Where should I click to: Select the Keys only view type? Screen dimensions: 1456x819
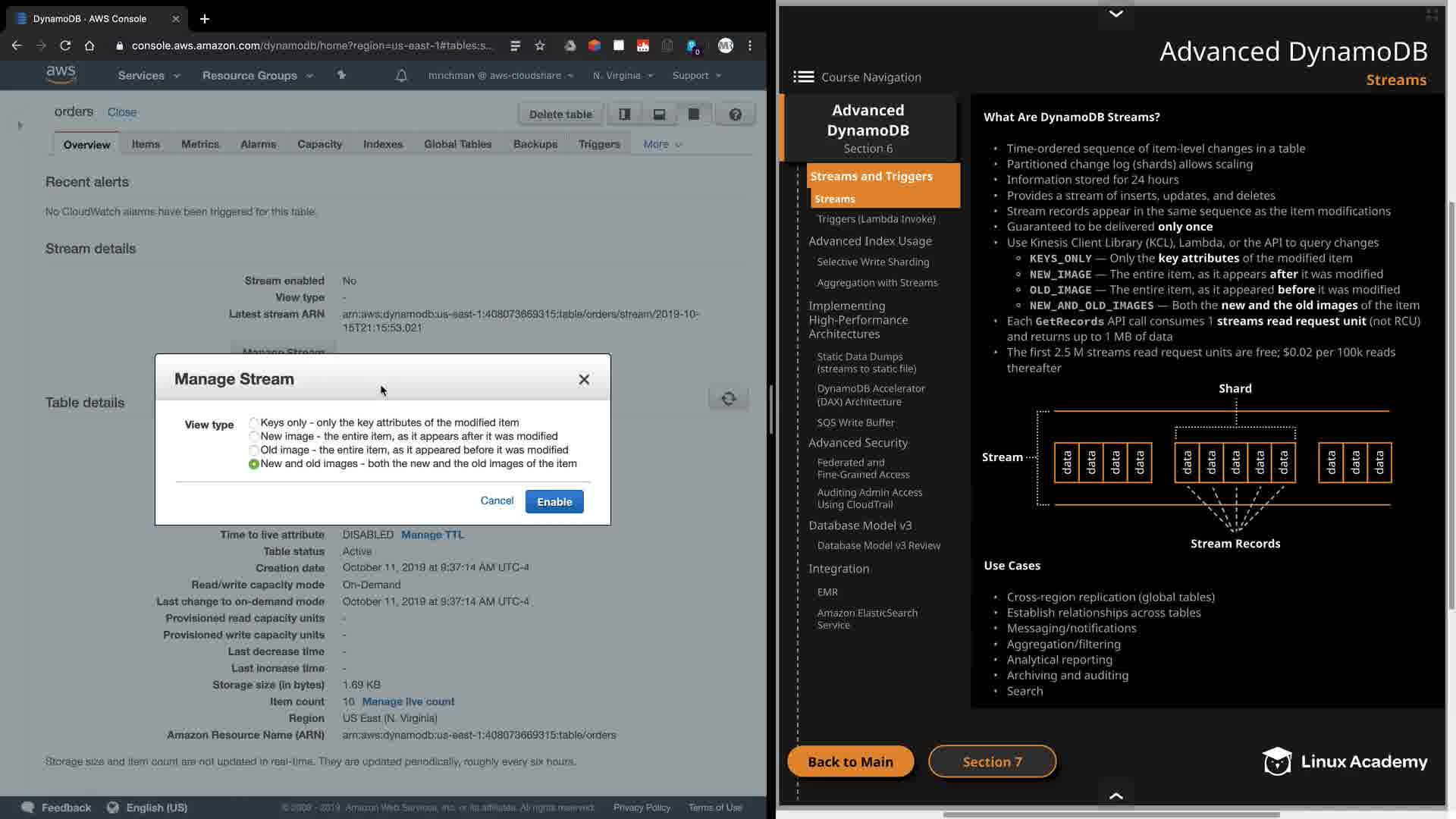pos(254,422)
